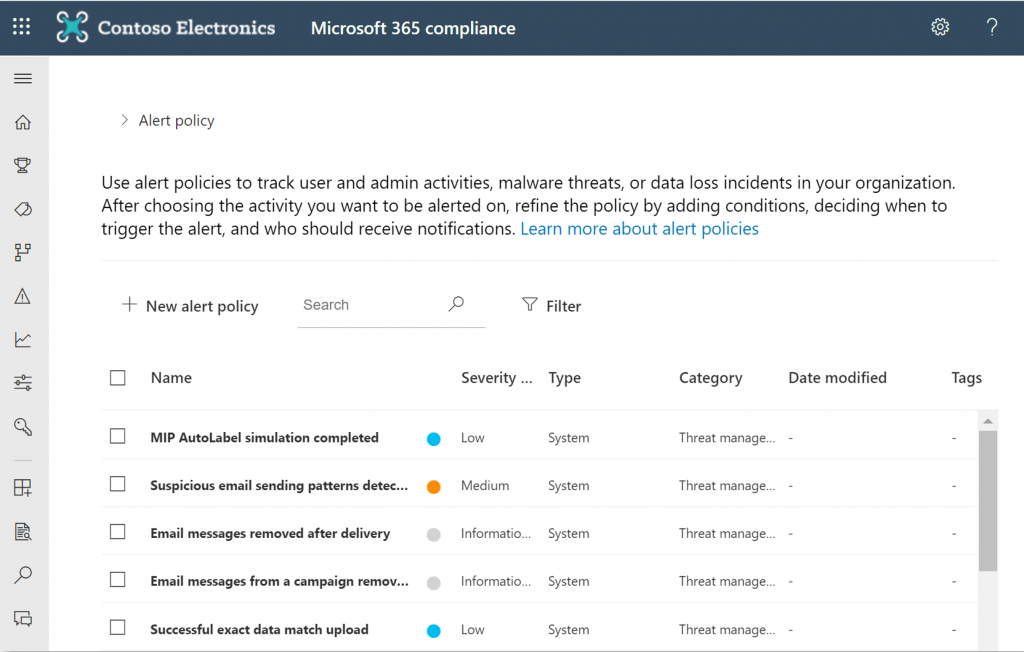Sort by the Tags column header

[x=967, y=378]
